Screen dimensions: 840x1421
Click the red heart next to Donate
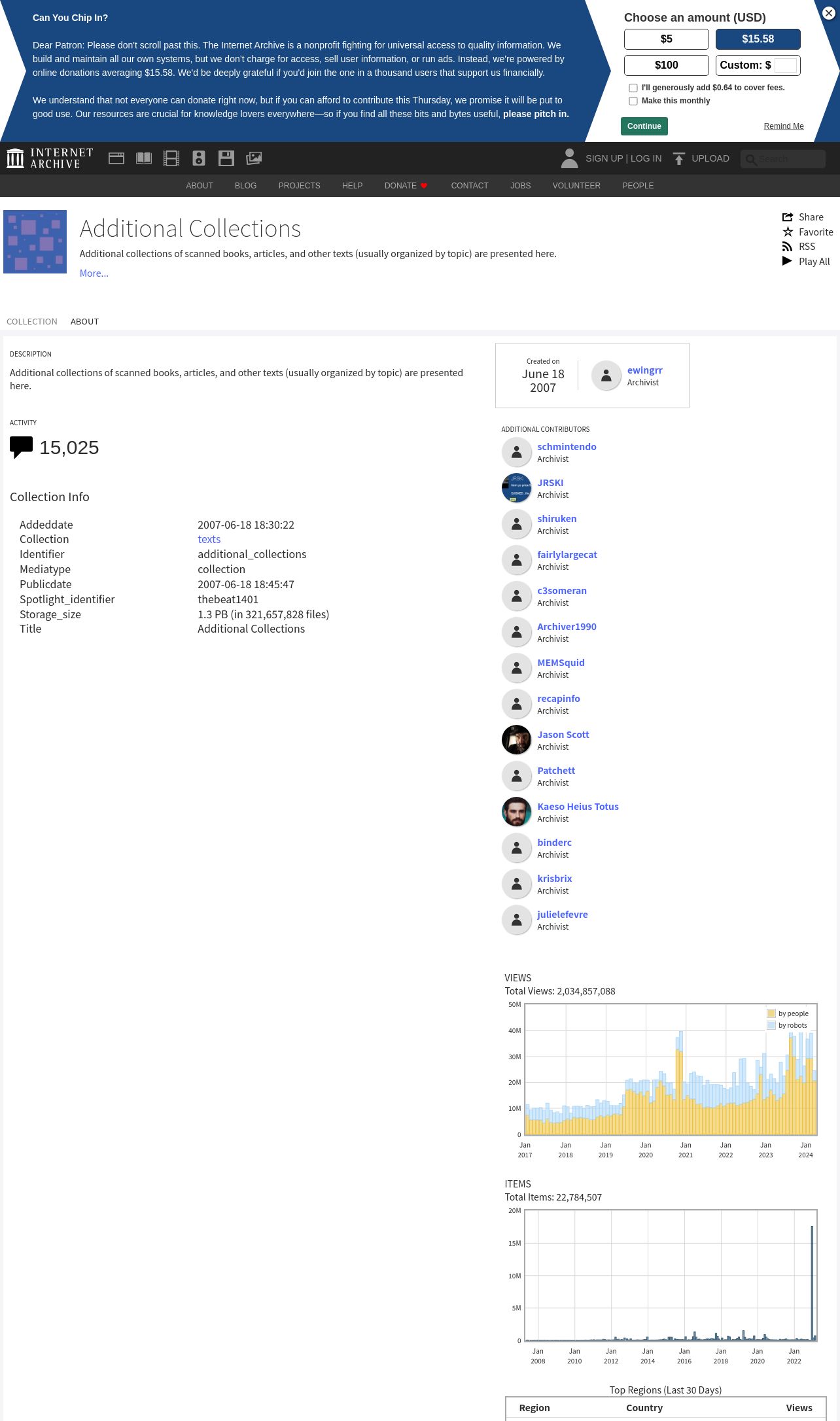click(x=424, y=186)
